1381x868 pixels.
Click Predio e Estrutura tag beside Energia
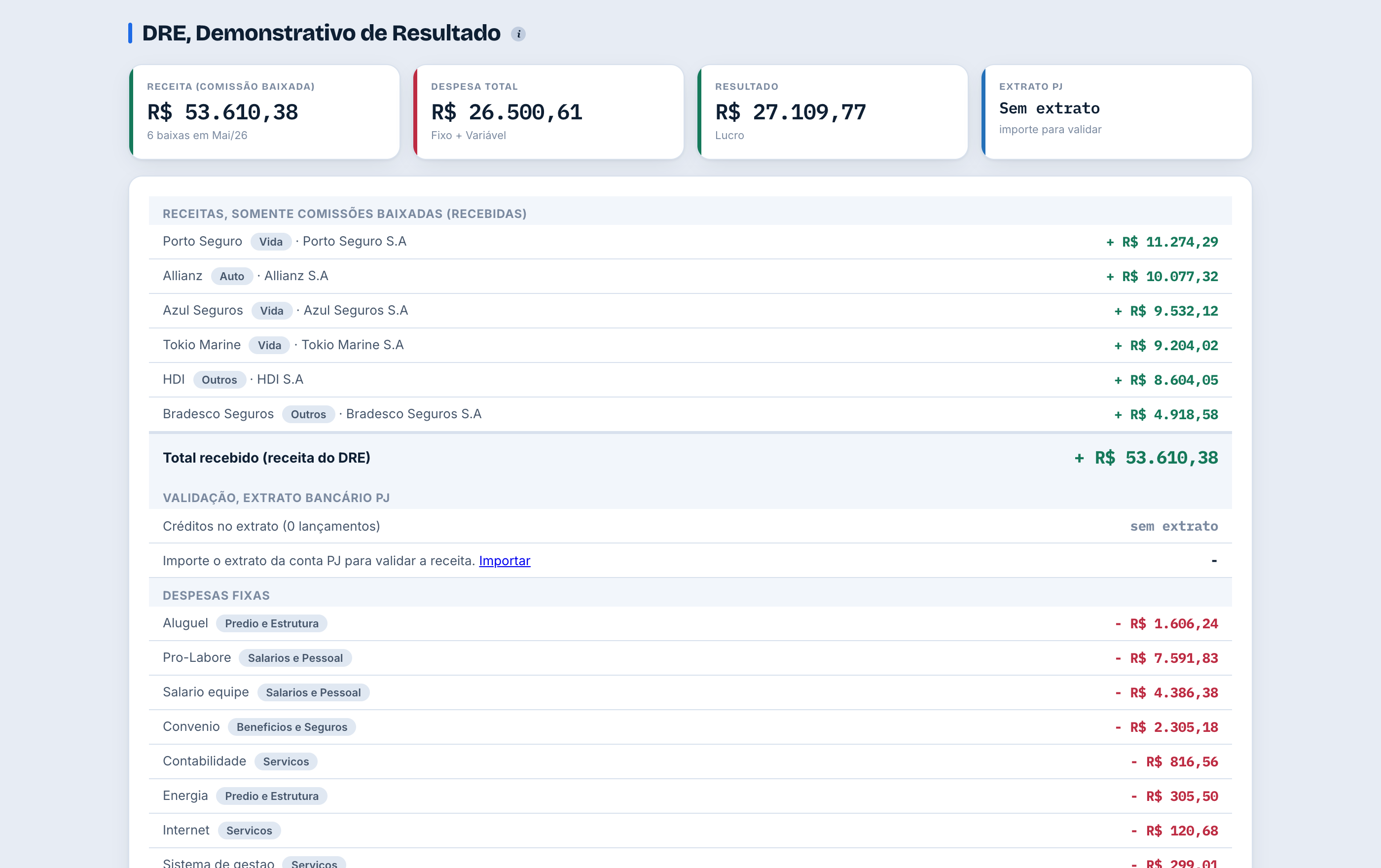coord(271,796)
